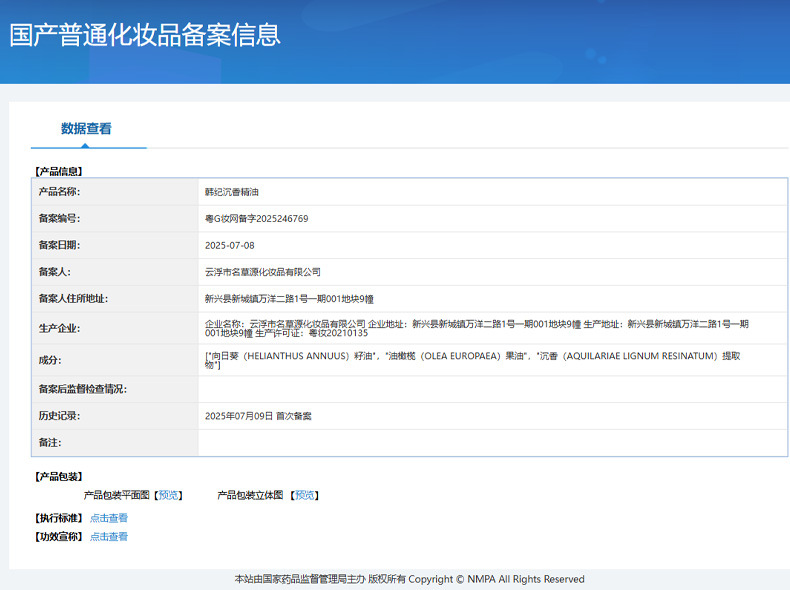Screen dimensions: 790x590
Task: Click the 国产普通化妆品备案信息 page title
Action: [x=145, y=34]
